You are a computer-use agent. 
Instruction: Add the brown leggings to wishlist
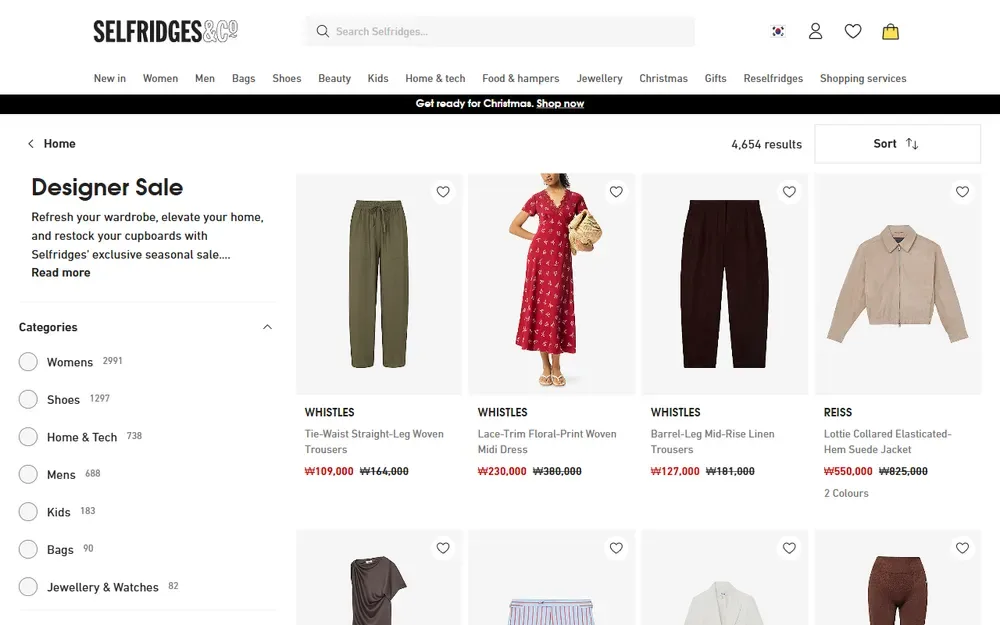click(x=962, y=548)
